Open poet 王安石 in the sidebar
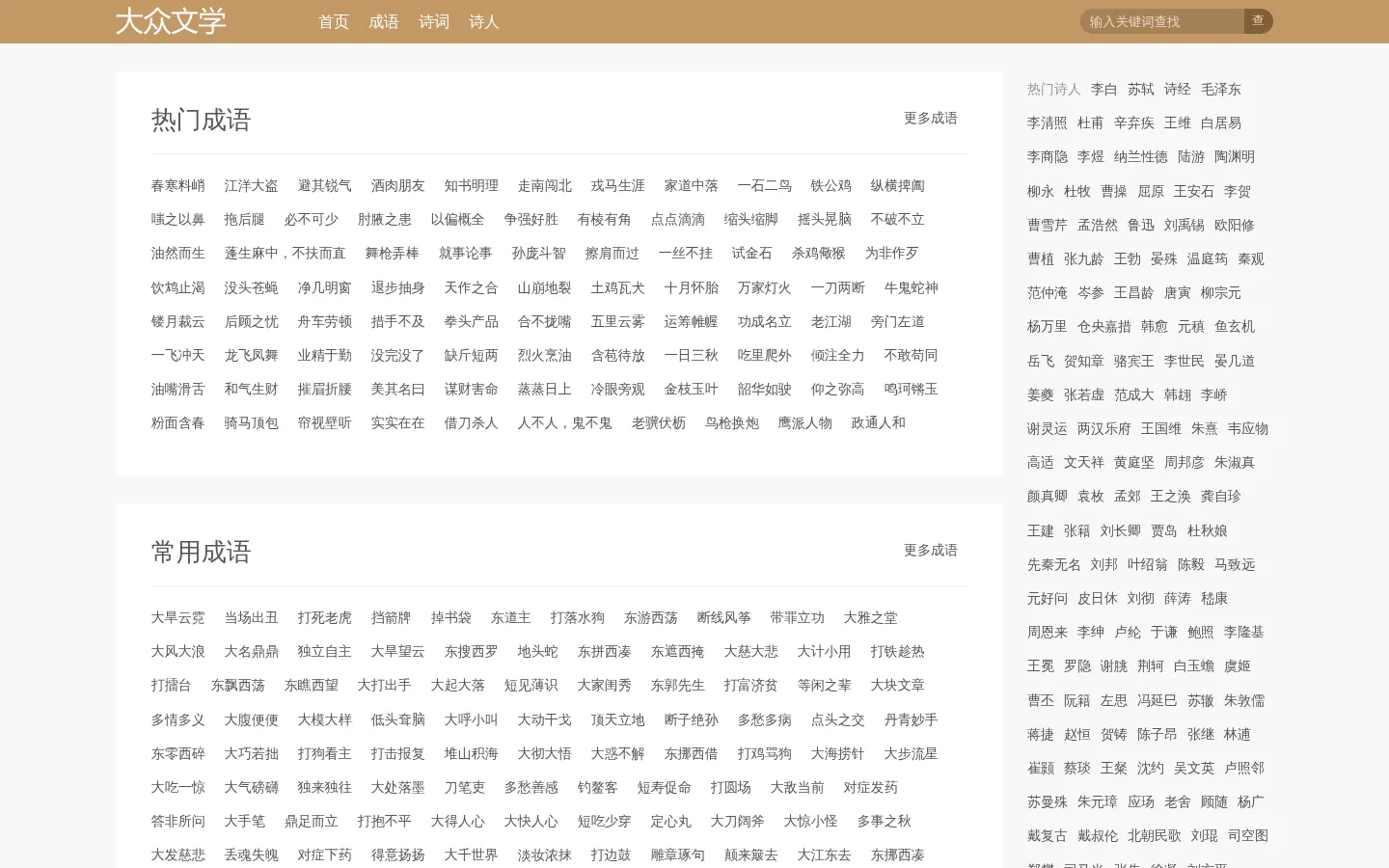This screenshot has height=868, width=1389. point(1194,191)
